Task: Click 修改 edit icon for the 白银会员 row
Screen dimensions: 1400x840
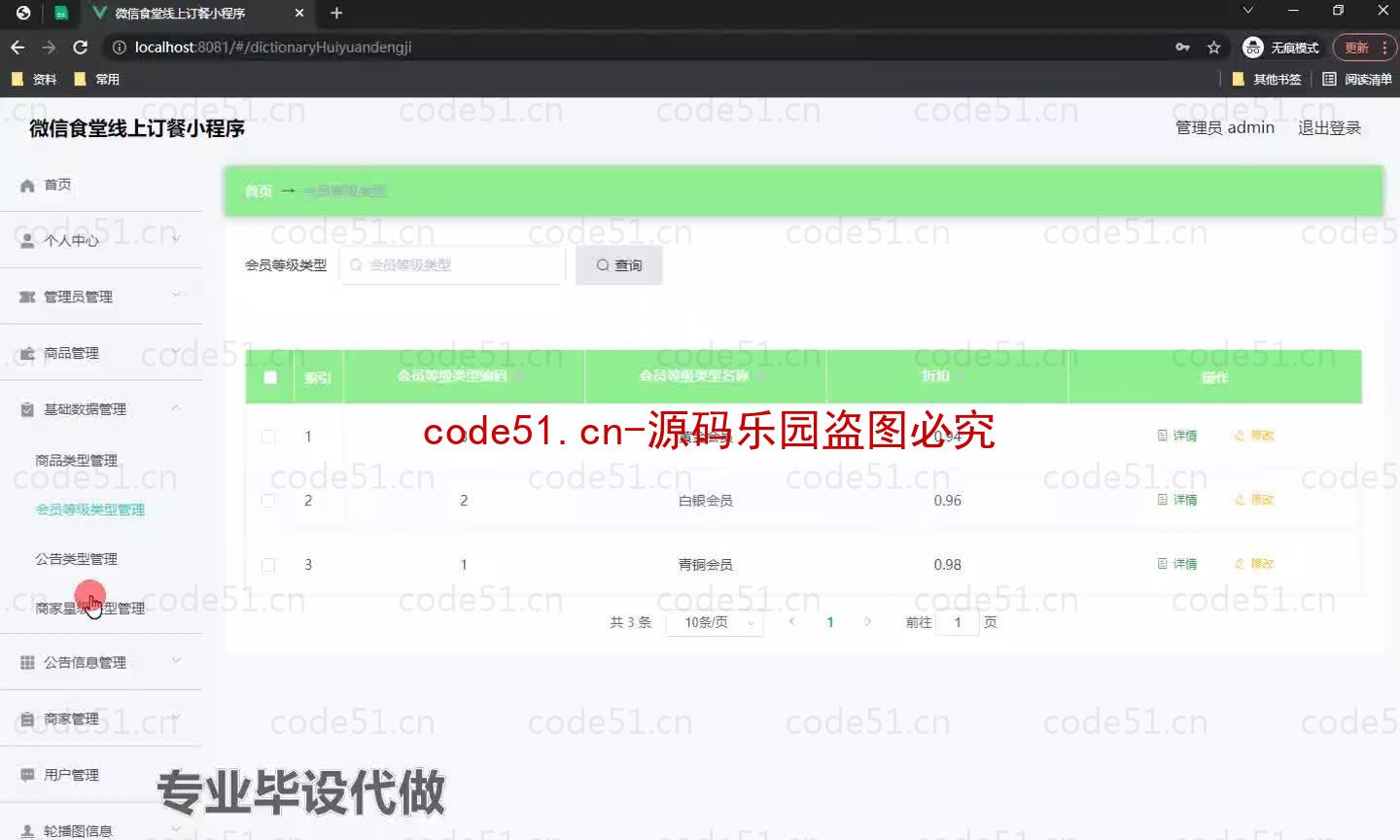Action: point(1240,500)
